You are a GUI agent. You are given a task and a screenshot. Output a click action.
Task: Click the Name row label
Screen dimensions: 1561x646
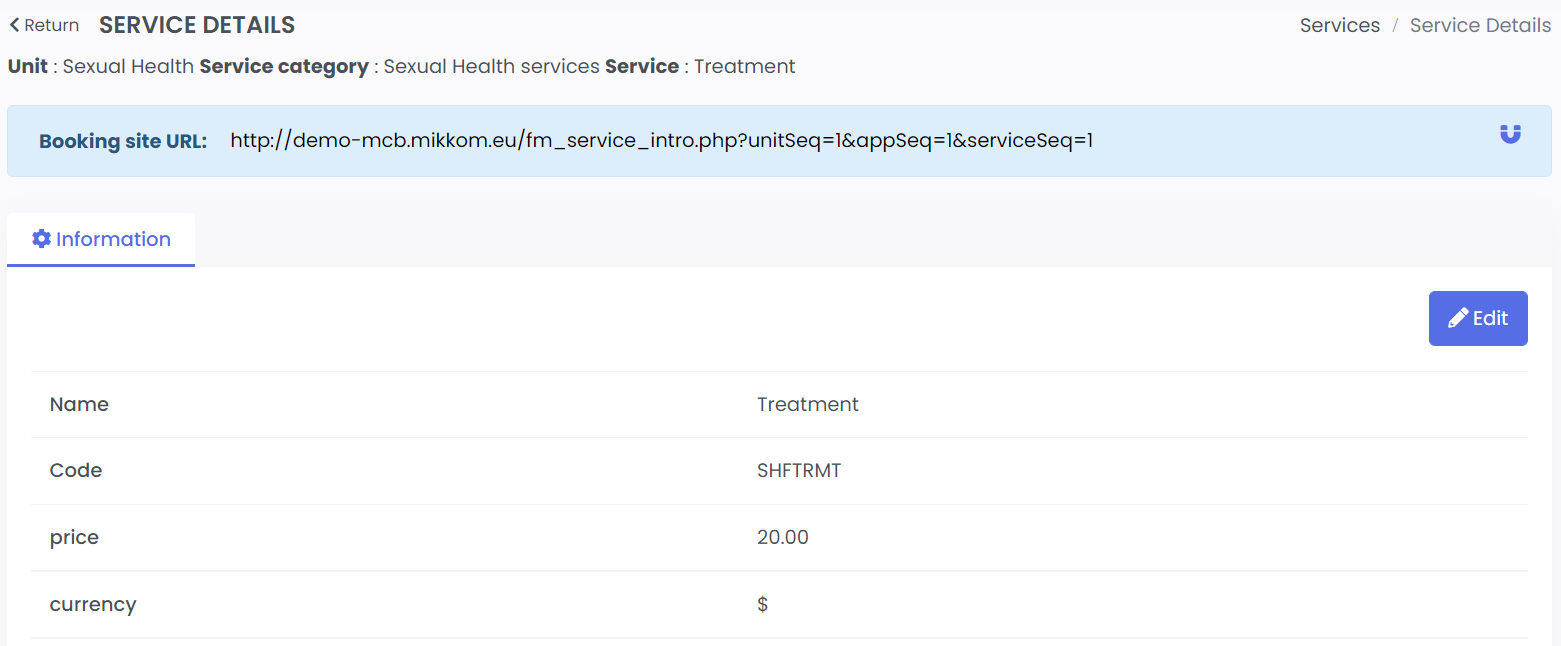point(79,404)
